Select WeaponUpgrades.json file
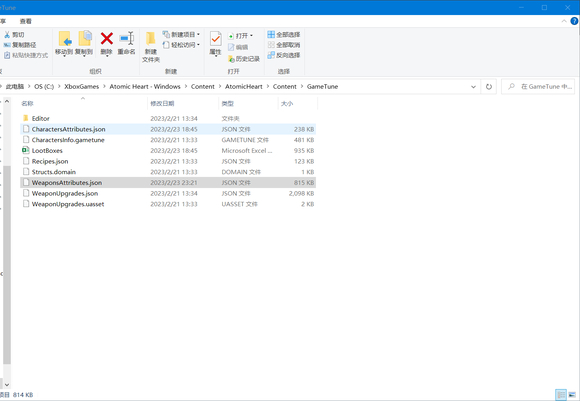 pos(168,193)
